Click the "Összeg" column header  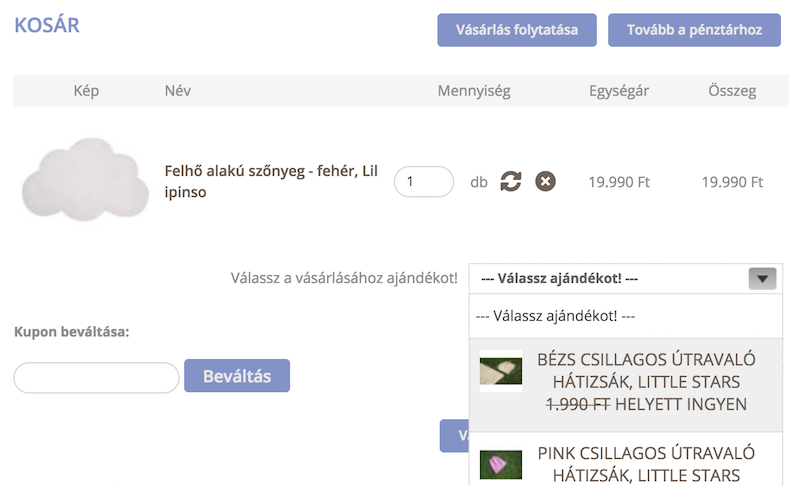[732, 91]
